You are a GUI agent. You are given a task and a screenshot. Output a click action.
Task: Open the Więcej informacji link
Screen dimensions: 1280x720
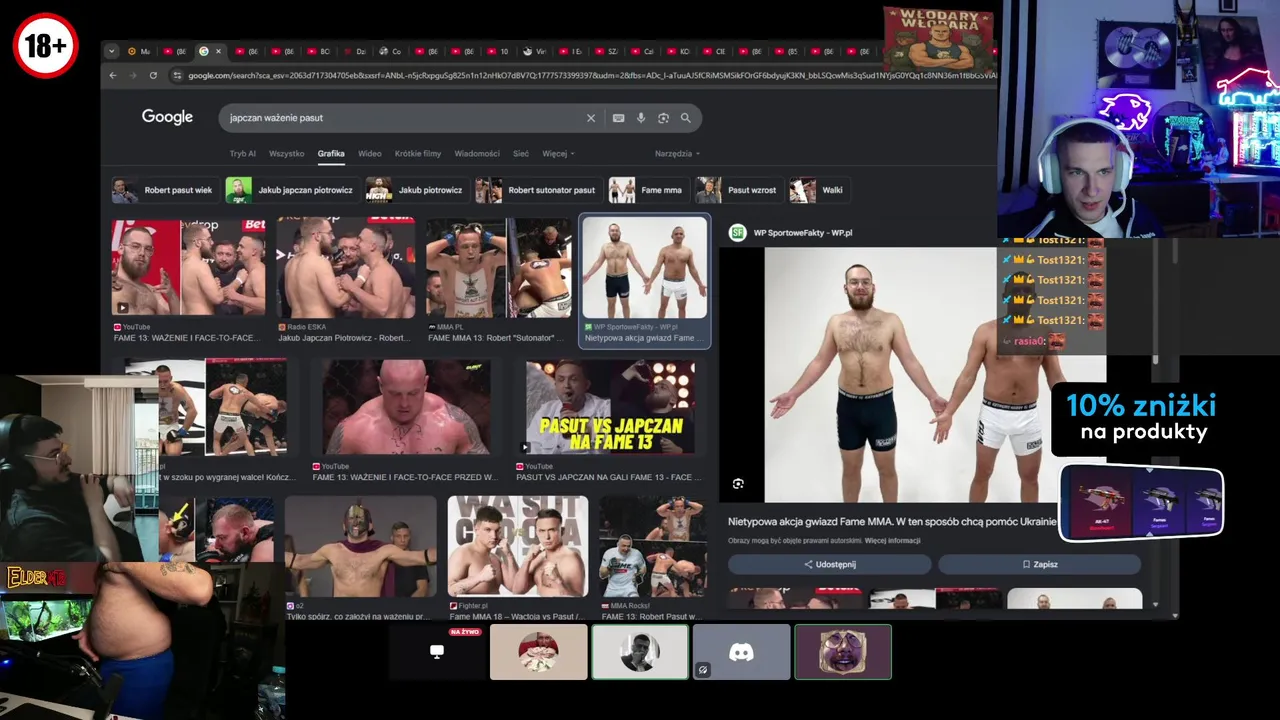point(892,541)
